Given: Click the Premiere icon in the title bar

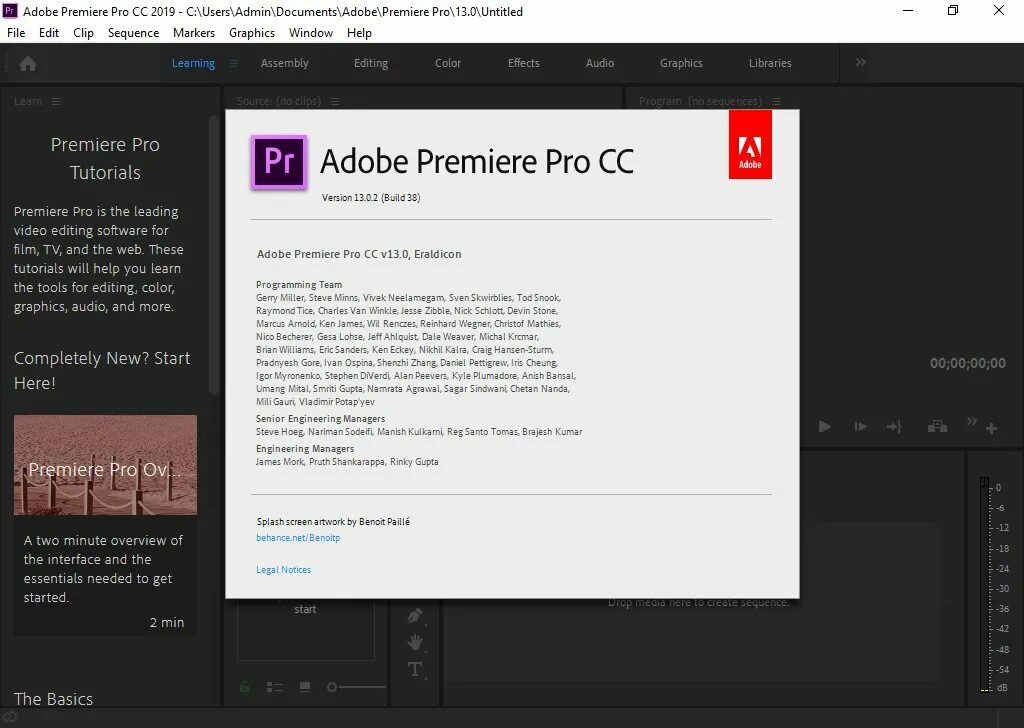Looking at the screenshot, I should [x=10, y=10].
